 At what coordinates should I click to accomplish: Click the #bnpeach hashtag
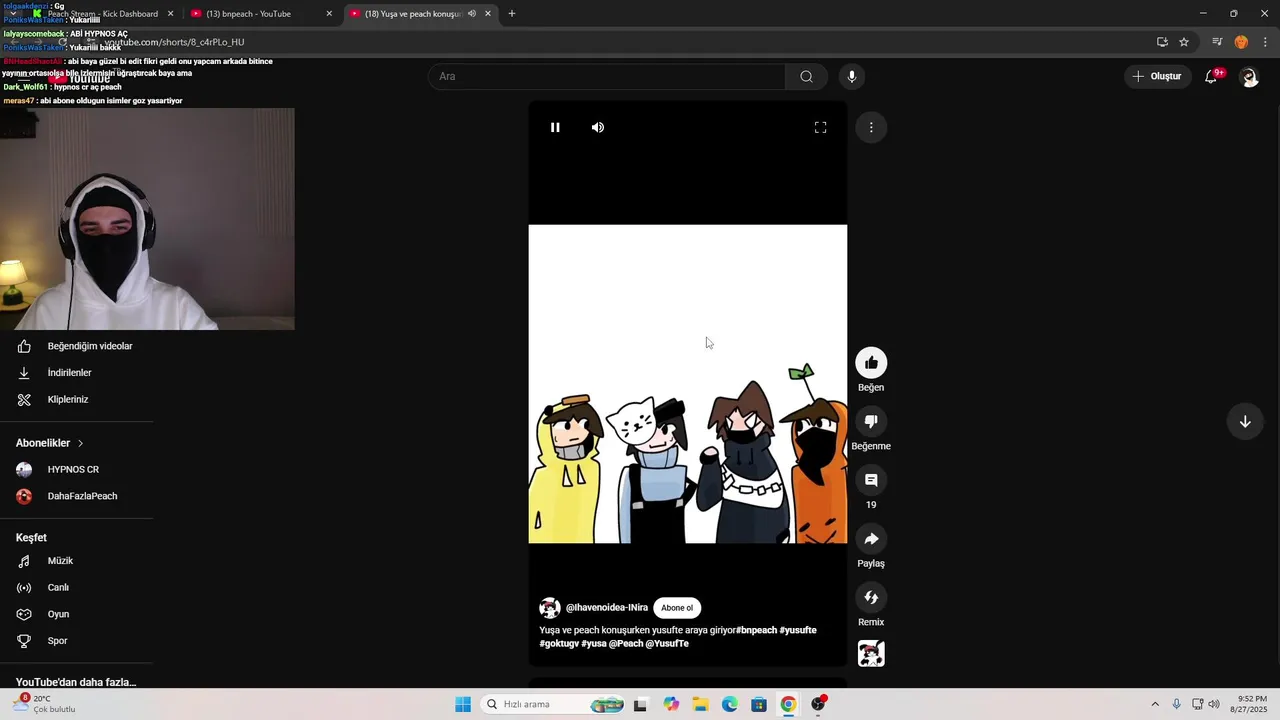tap(756, 630)
